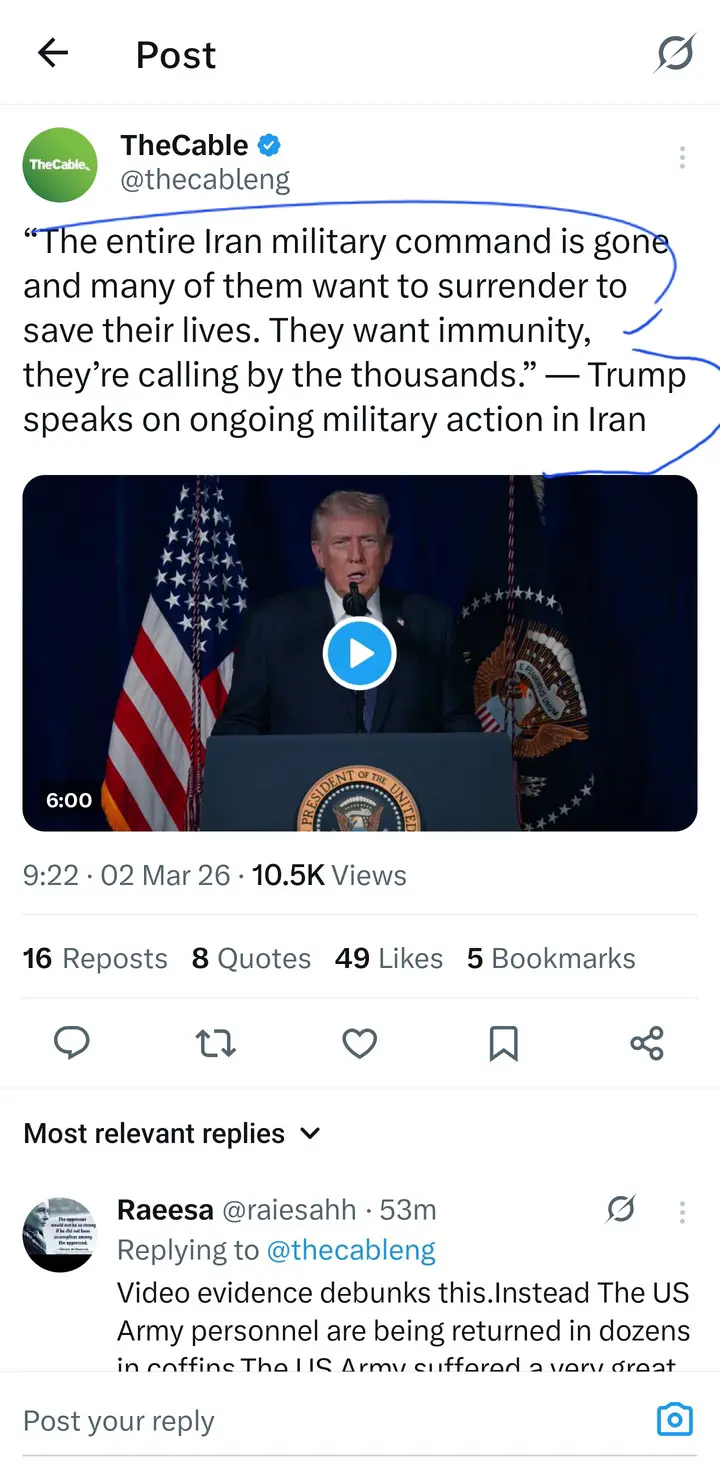Viewport: 720px width, 1466px height.
Task: Play the Trump speech video
Action: [360, 653]
